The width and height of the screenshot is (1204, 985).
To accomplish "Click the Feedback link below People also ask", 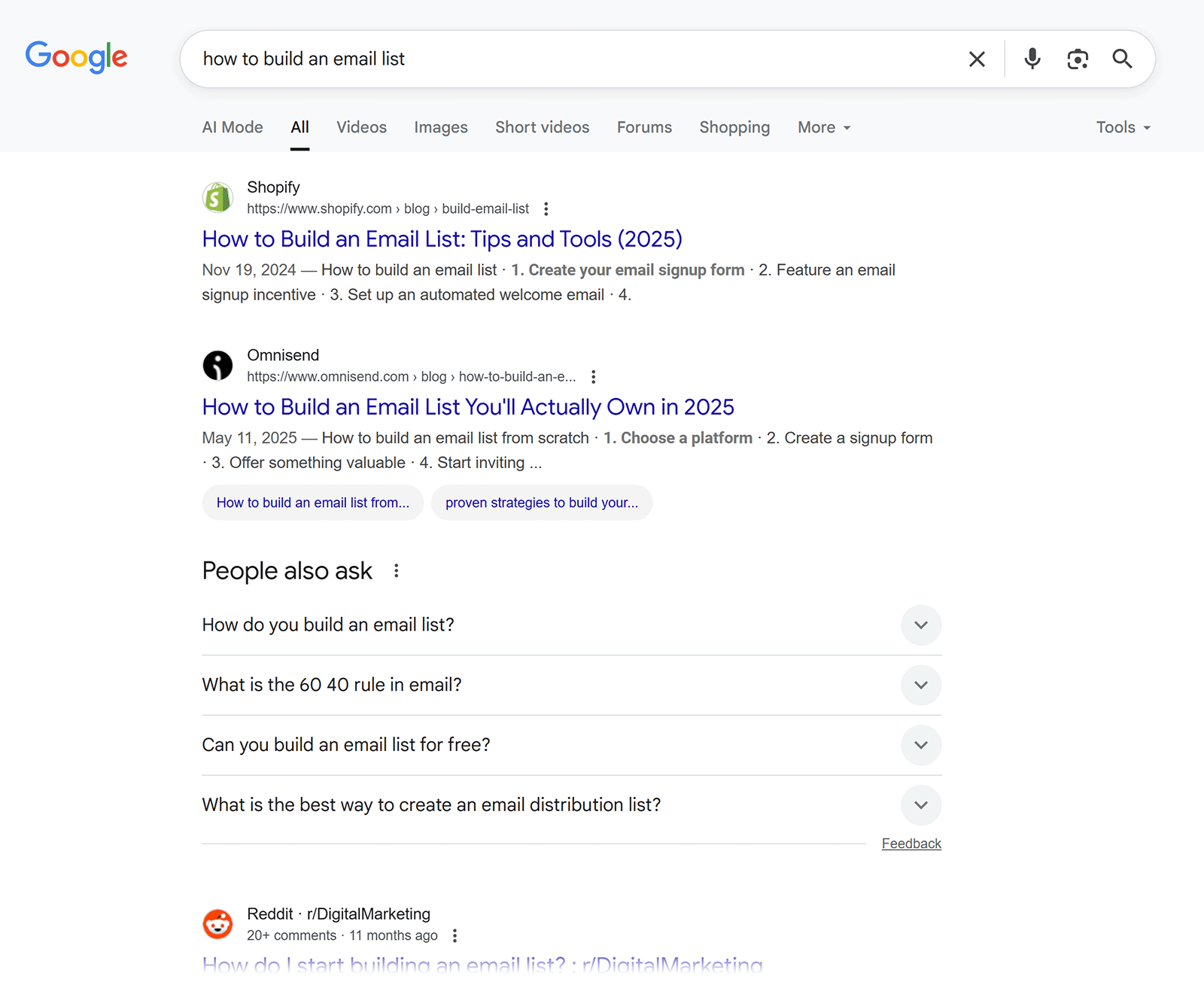I will coord(911,843).
